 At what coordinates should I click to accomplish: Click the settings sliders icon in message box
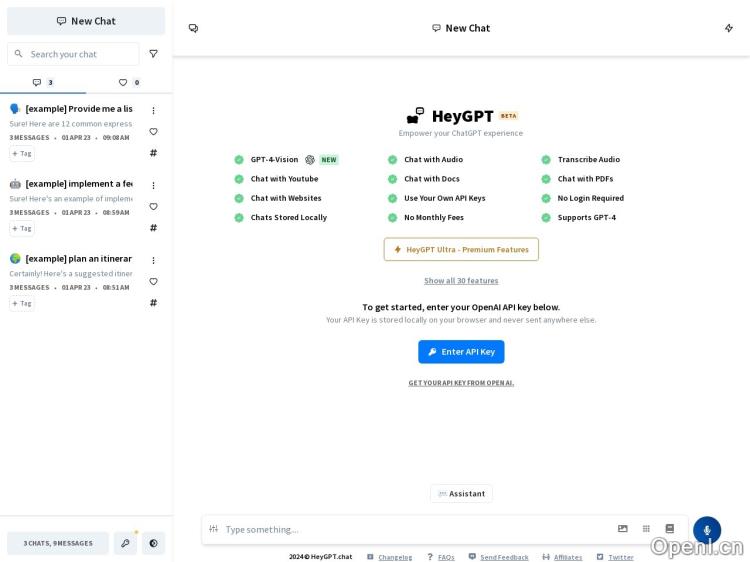tap(213, 529)
